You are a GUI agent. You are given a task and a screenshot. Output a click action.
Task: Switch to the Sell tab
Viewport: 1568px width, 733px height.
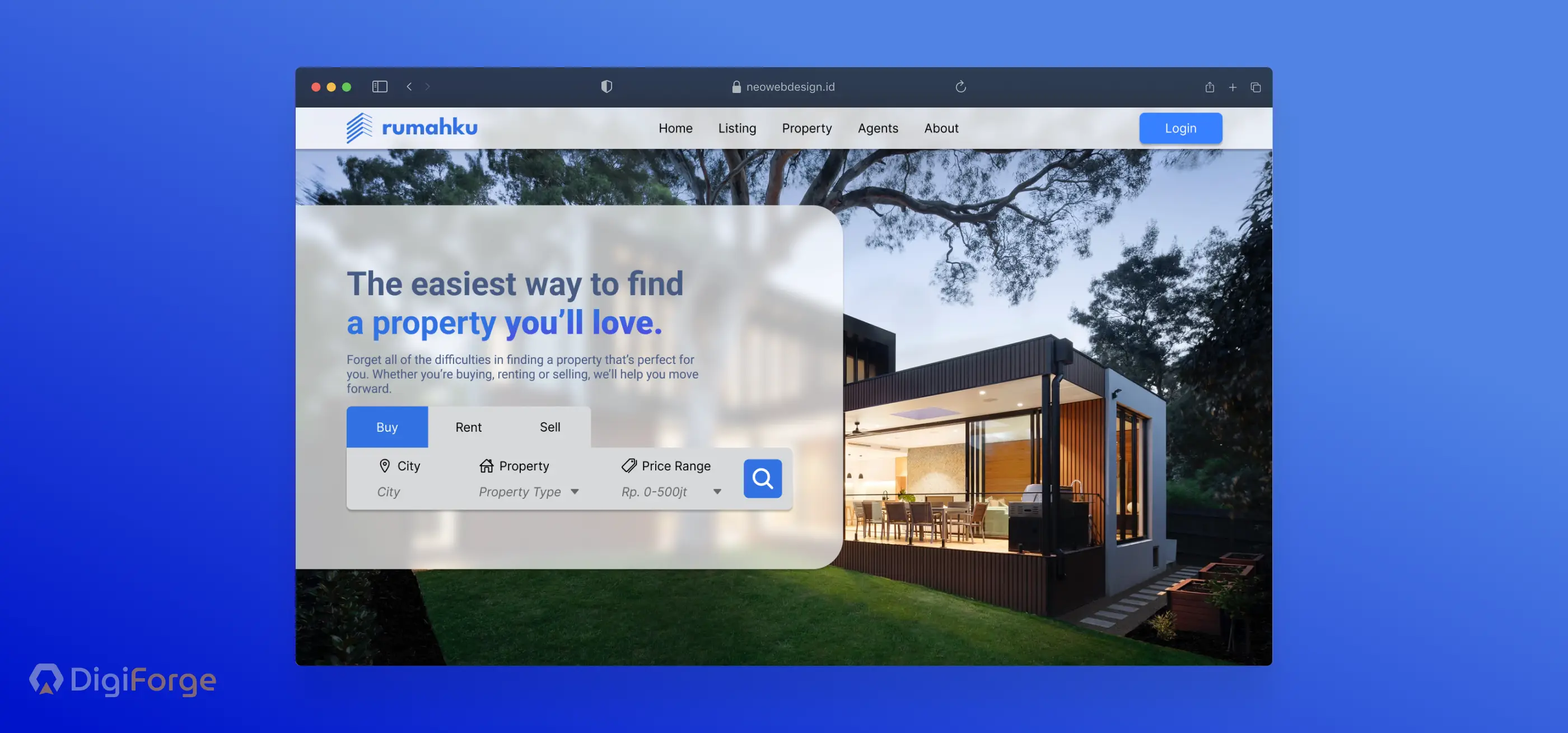tap(550, 427)
